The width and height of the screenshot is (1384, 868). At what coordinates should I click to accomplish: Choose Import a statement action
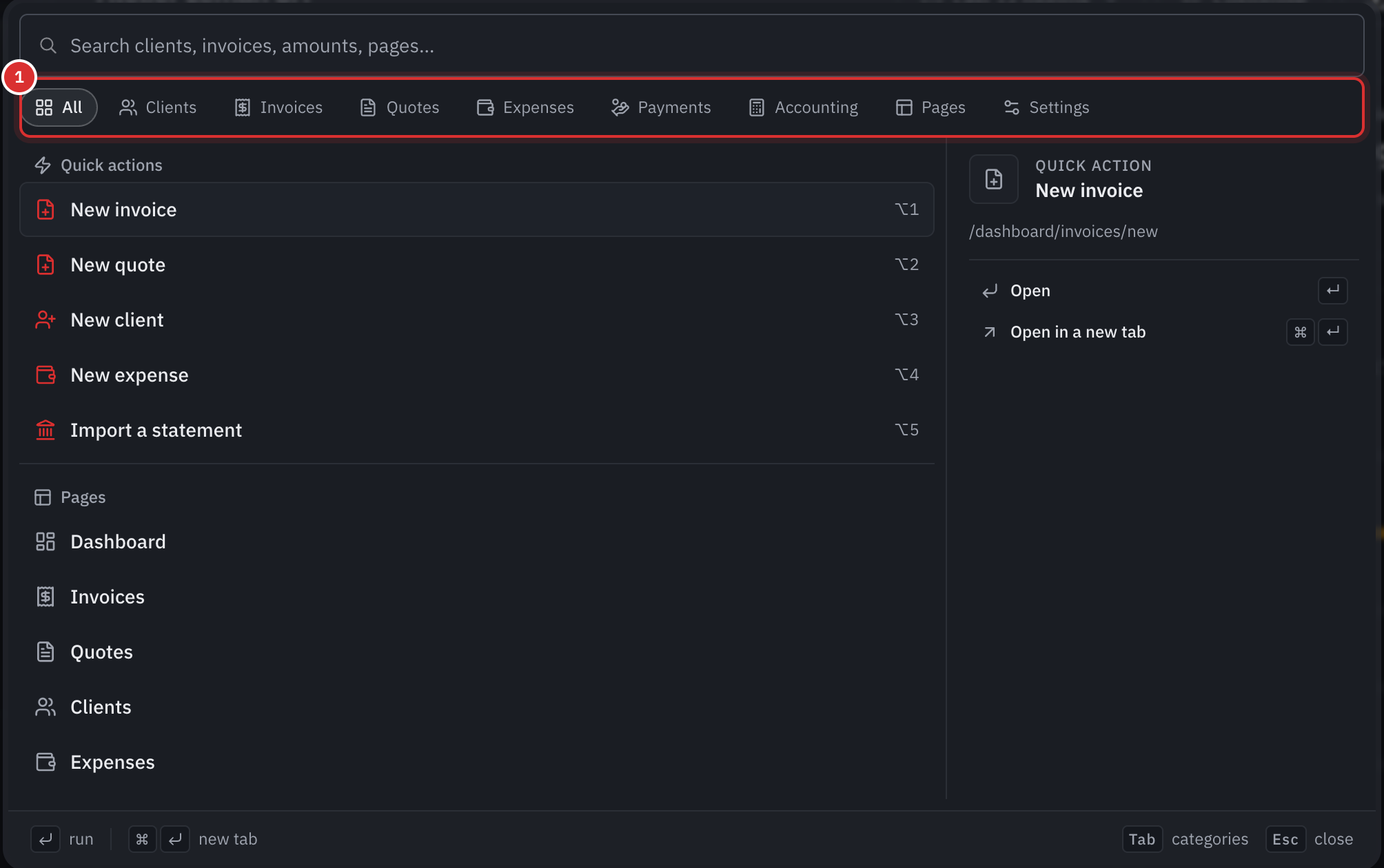[477, 430]
